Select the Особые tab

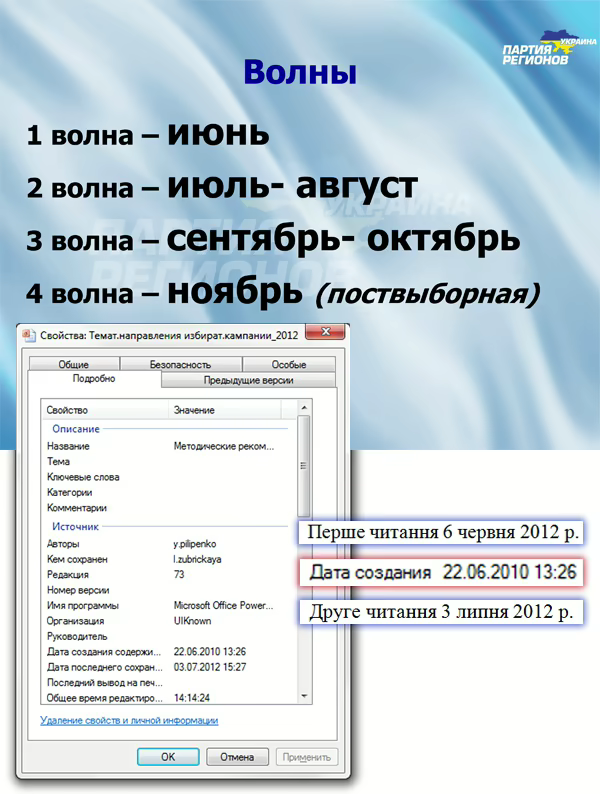[x=288, y=365]
